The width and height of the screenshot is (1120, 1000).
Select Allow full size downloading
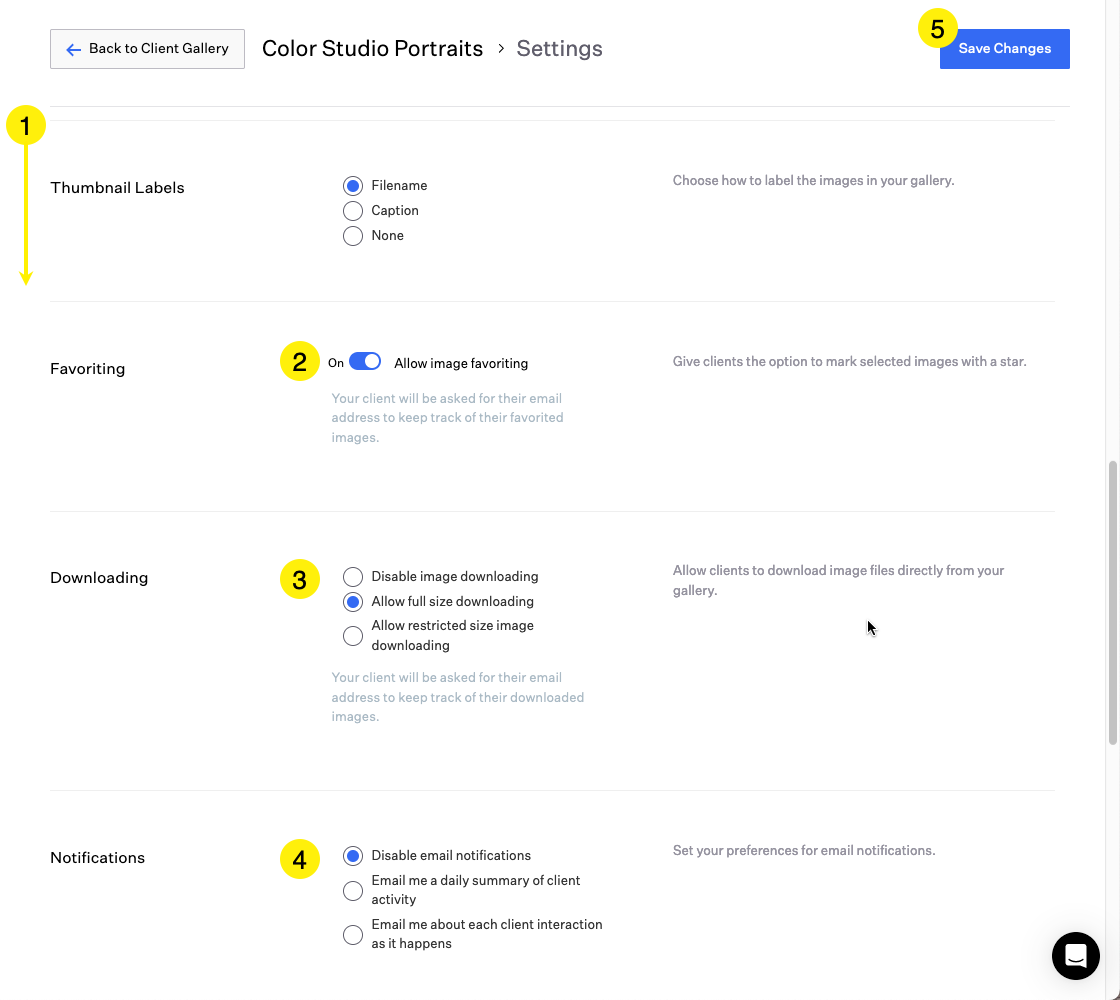pos(353,602)
